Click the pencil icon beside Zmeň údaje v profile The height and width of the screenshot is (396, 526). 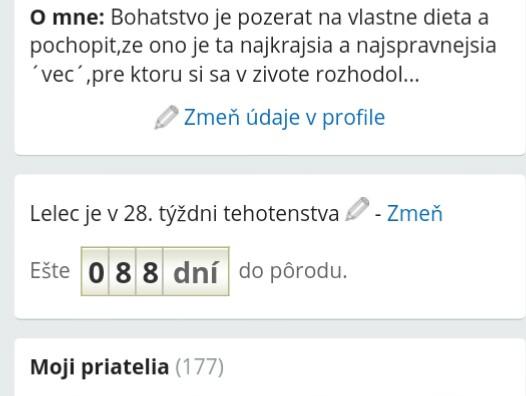click(x=166, y=117)
